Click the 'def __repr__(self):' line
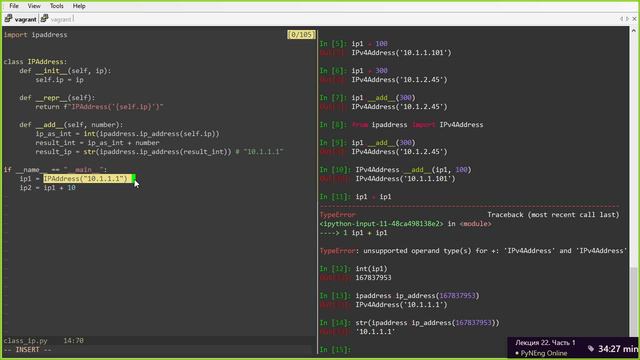 pos(57,98)
